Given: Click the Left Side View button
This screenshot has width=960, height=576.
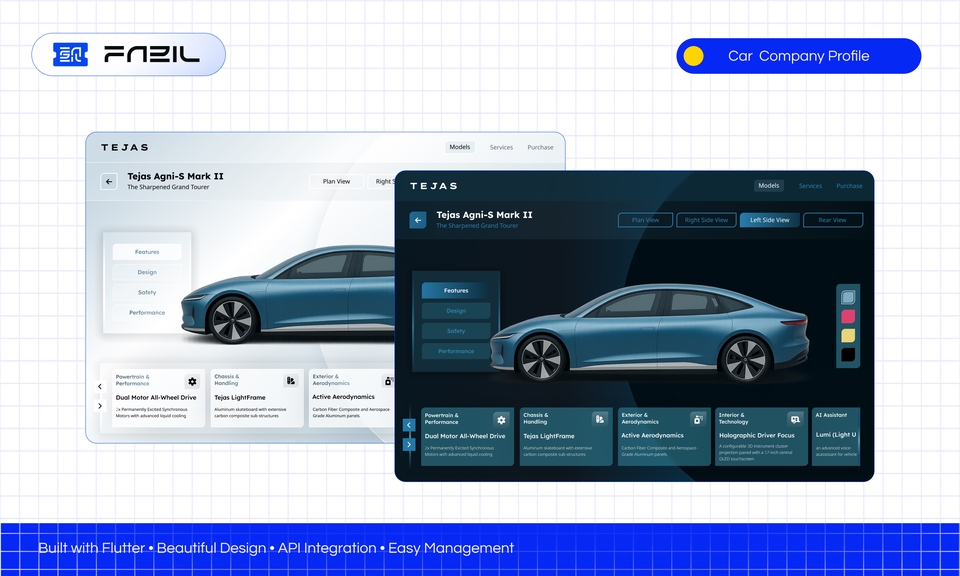Looking at the screenshot, I should (770, 219).
